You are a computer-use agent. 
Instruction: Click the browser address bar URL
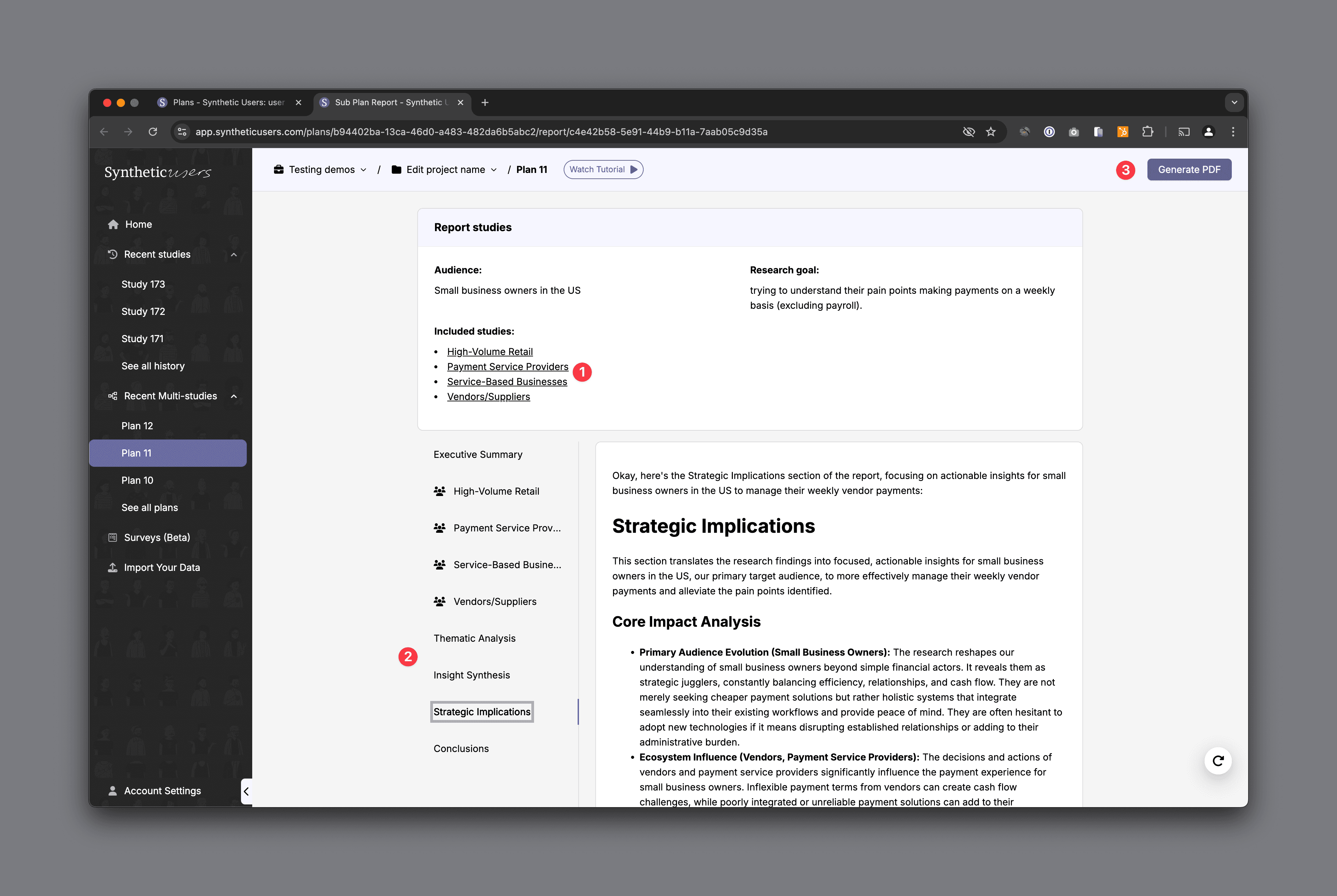(481, 132)
